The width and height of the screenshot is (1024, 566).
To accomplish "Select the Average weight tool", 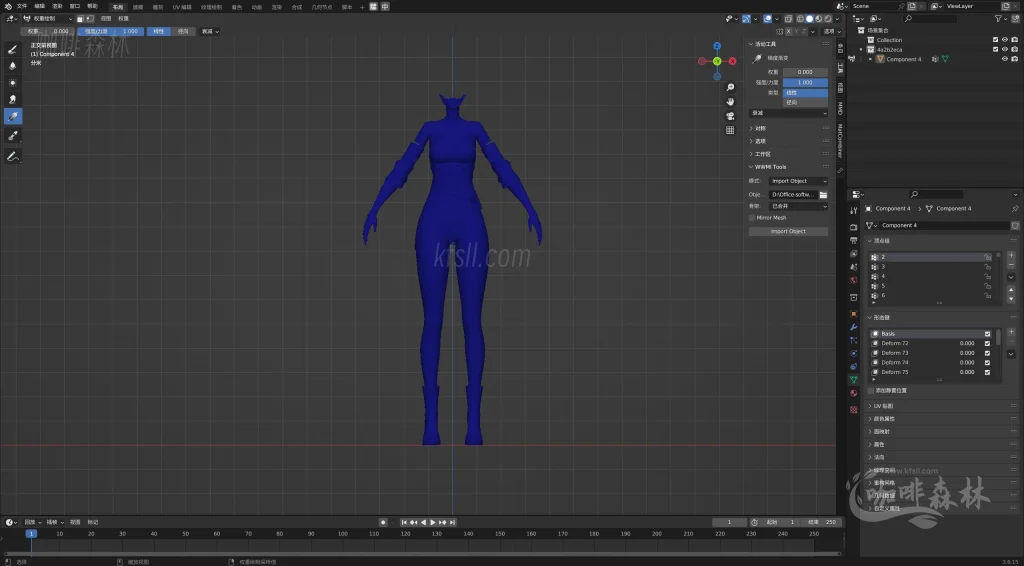I will 12,83.
